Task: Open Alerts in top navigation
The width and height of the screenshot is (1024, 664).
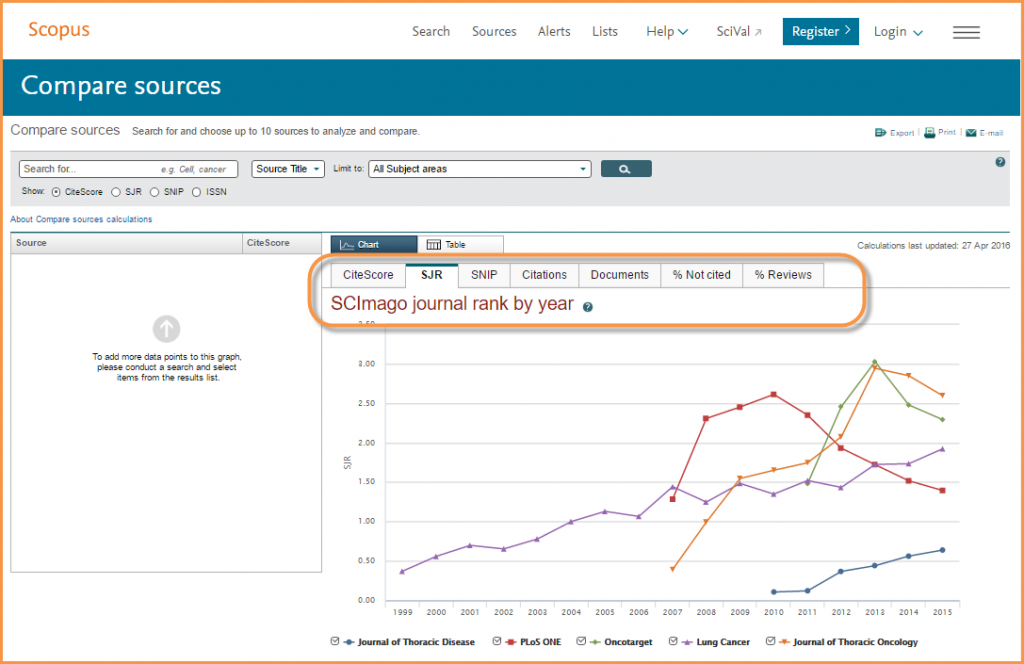Action: 554,31
